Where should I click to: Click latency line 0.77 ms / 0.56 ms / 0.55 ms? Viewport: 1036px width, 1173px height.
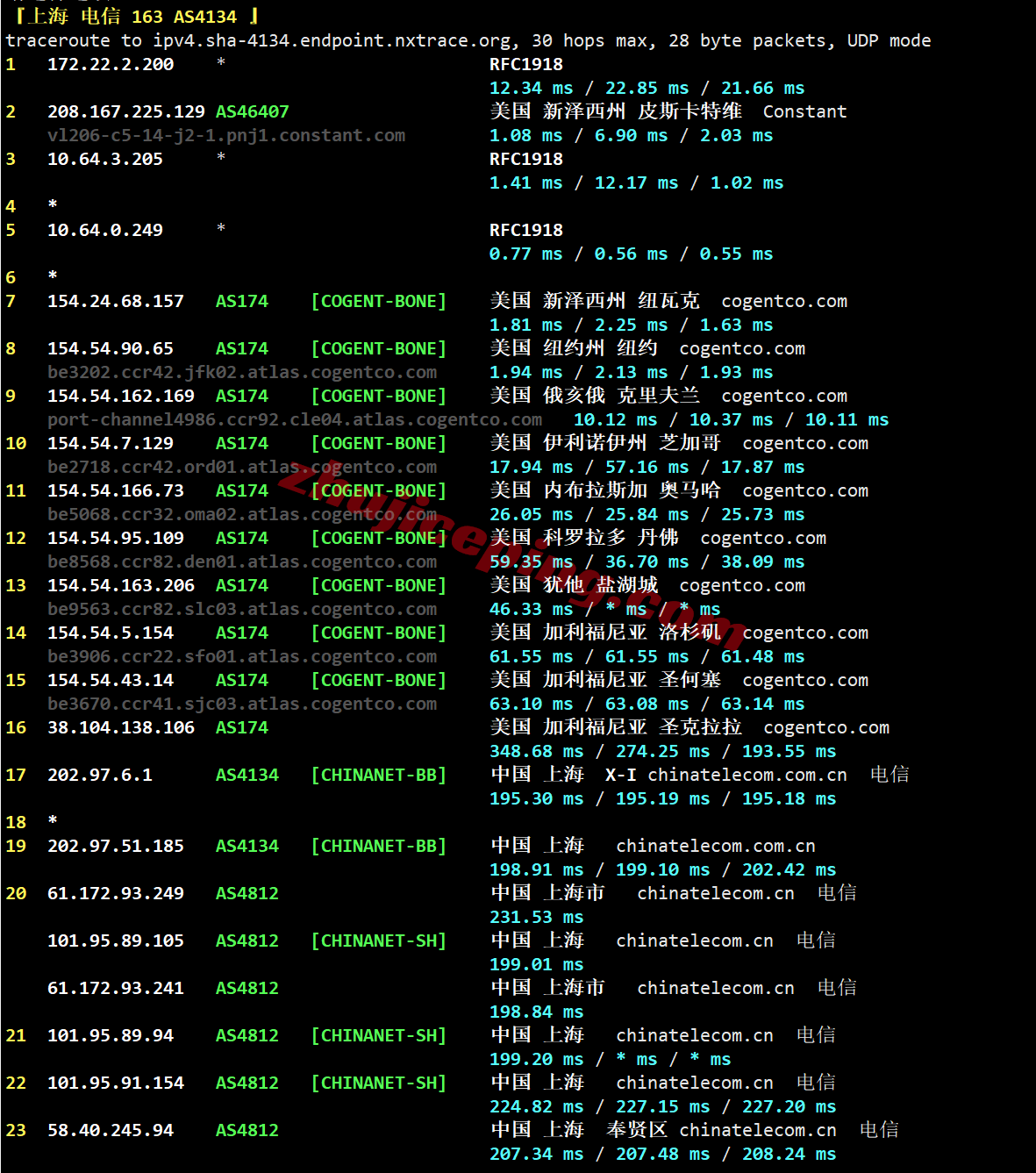[632, 254]
